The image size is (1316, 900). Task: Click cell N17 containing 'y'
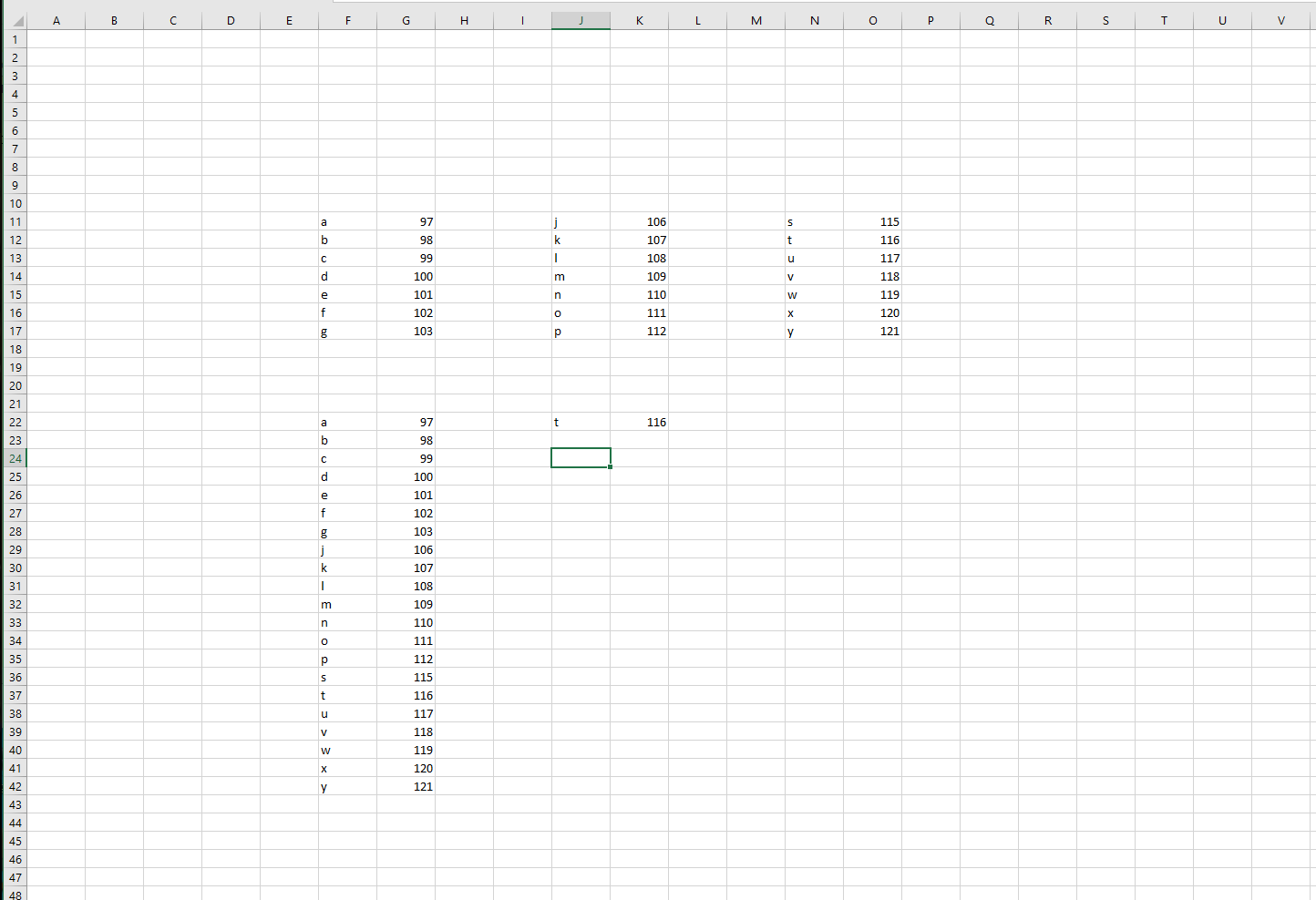coord(815,331)
